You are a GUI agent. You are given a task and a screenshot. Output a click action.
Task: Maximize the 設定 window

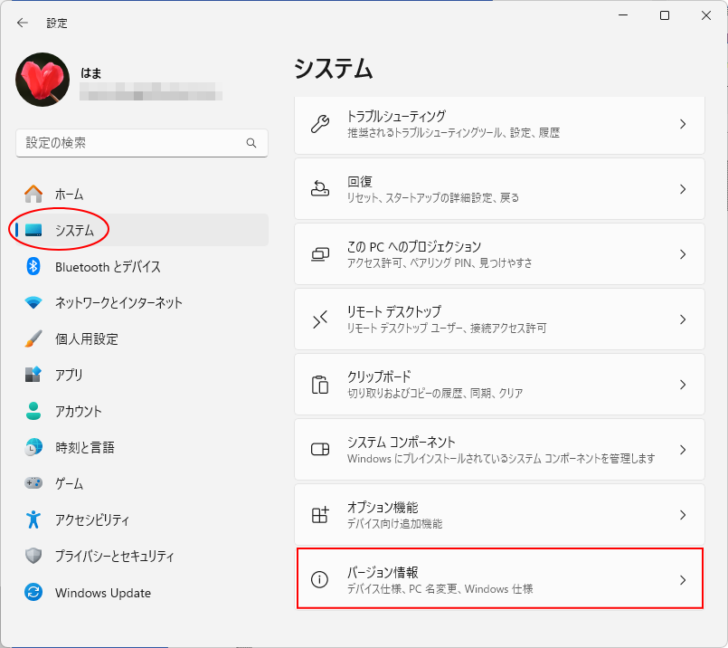pos(664,15)
